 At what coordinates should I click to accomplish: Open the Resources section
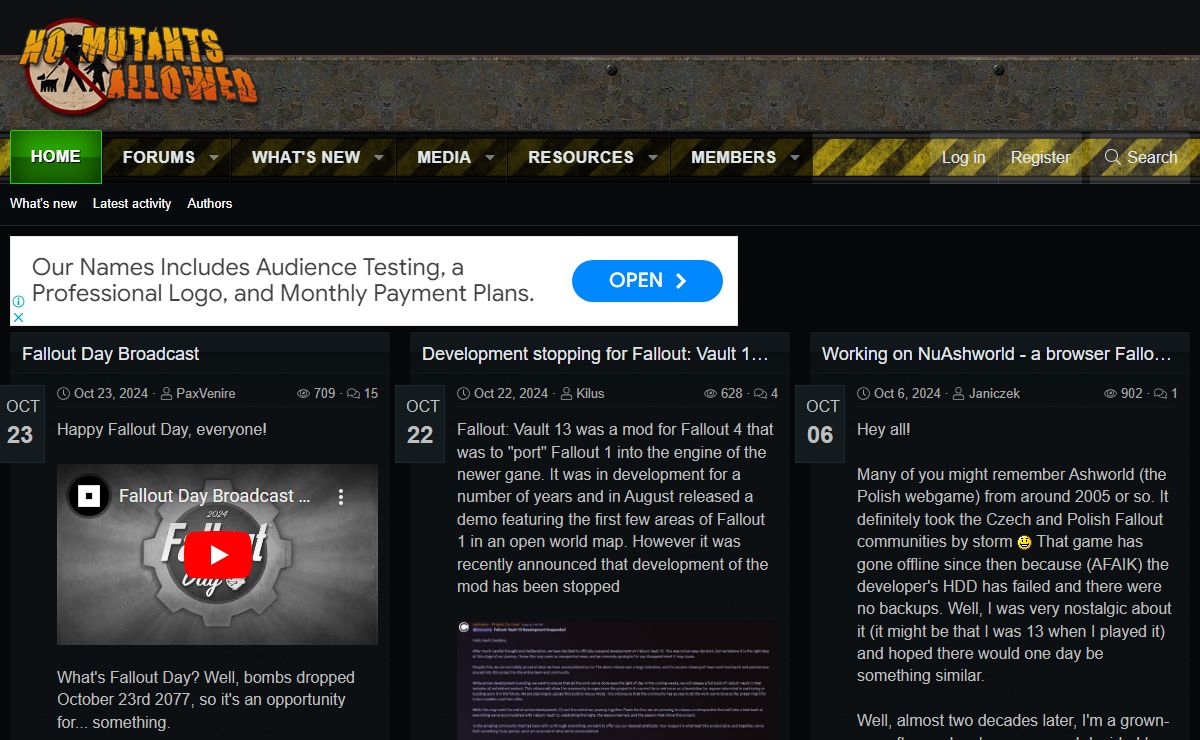click(x=581, y=157)
